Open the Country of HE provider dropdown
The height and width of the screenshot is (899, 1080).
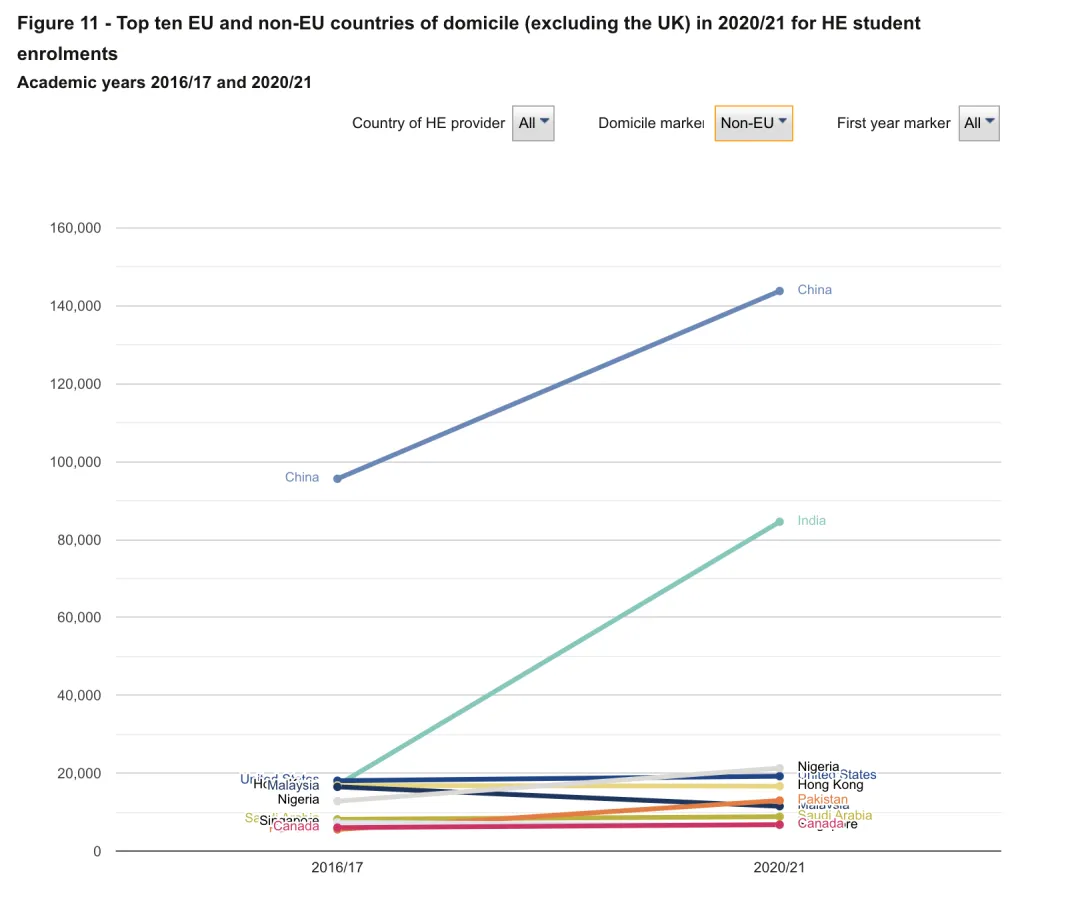coord(533,123)
